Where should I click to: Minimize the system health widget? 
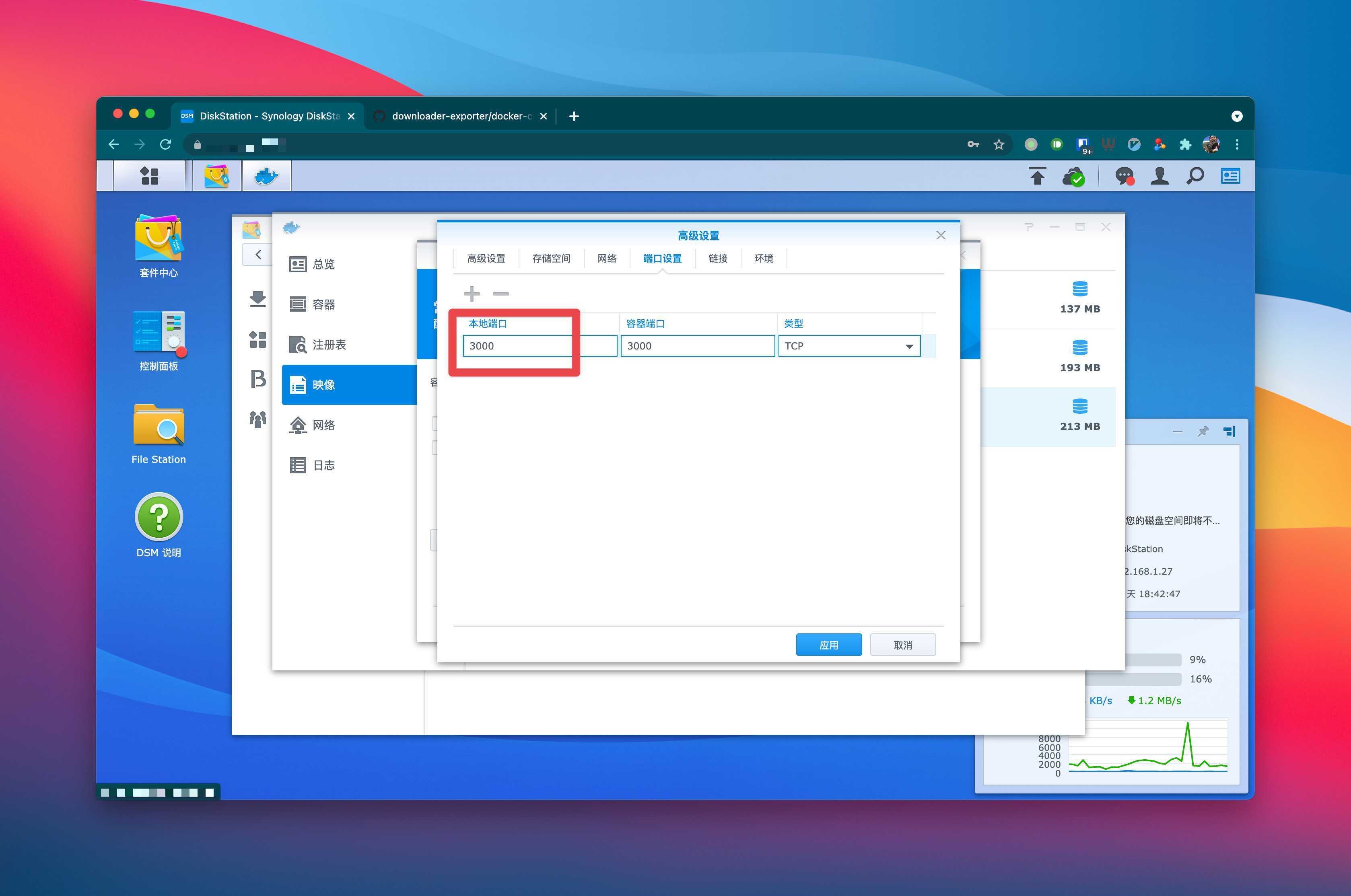pos(1177,432)
